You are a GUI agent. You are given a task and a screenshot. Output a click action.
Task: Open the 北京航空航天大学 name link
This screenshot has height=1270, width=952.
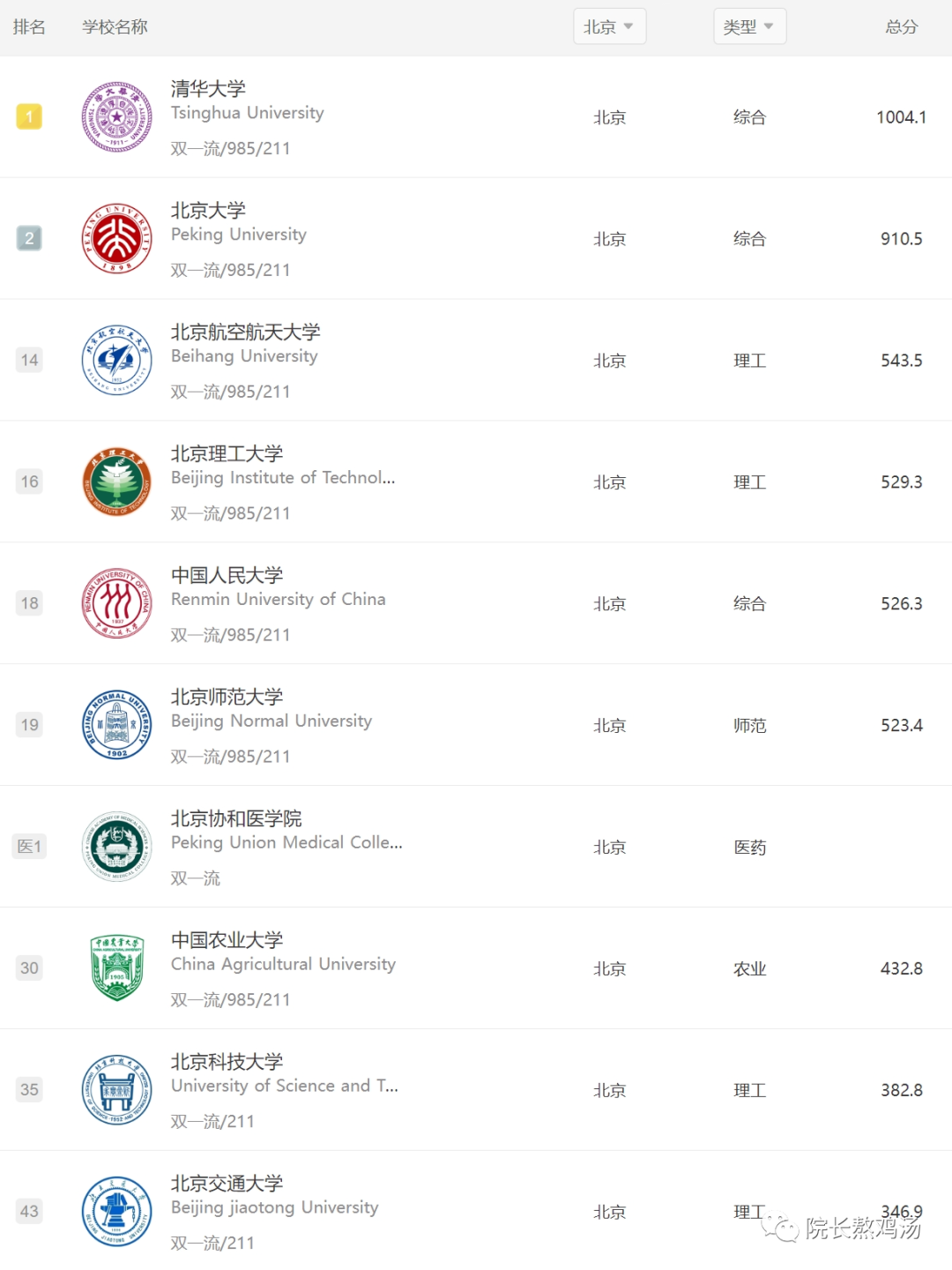pos(245,332)
